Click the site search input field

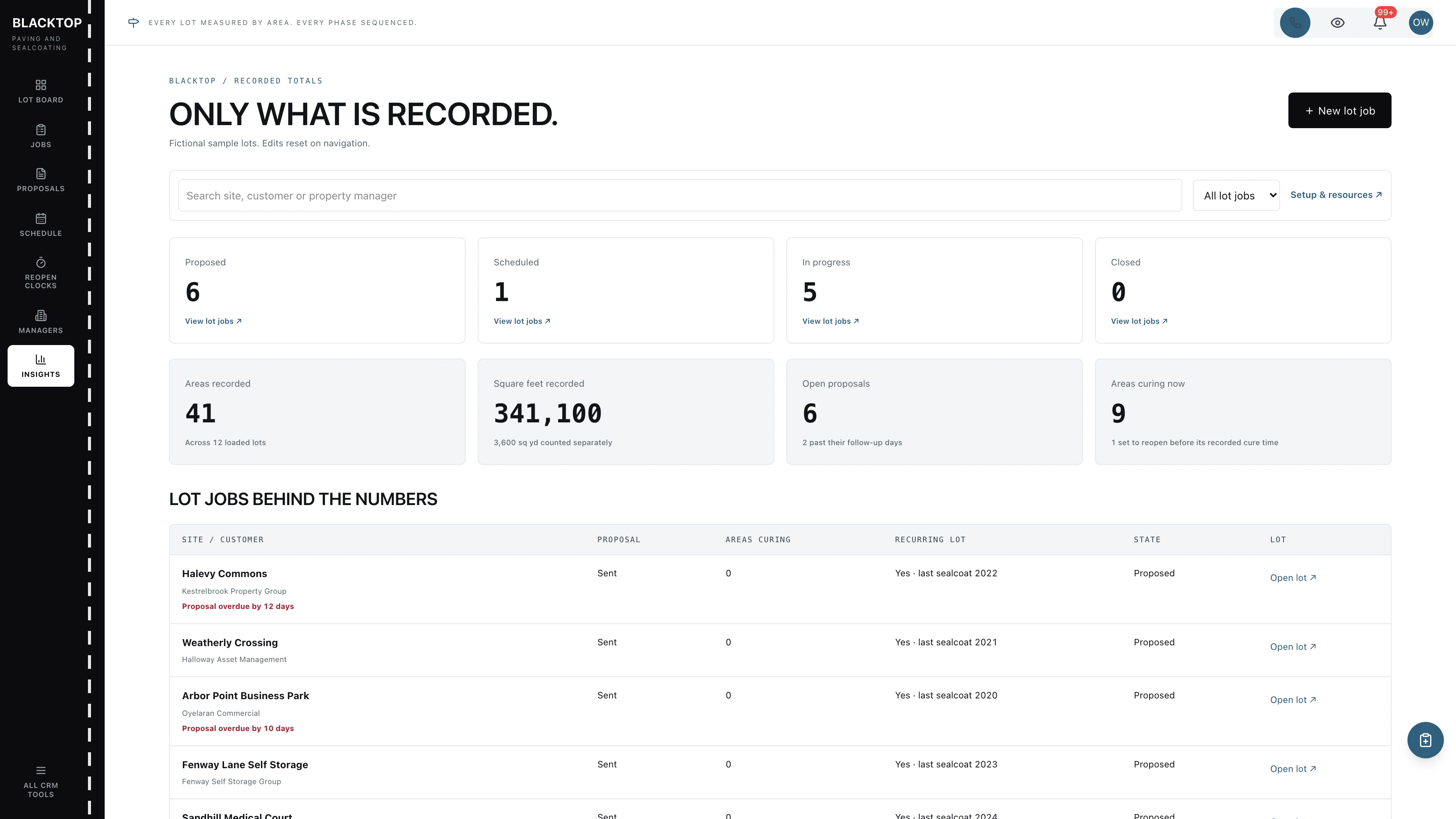click(679, 196)
